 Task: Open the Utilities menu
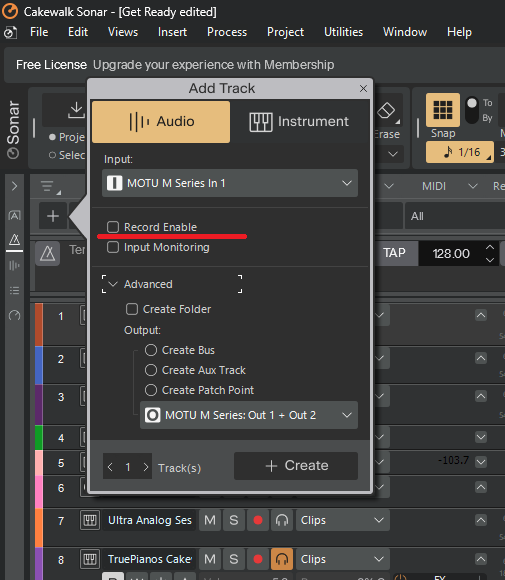pos(343,32)
